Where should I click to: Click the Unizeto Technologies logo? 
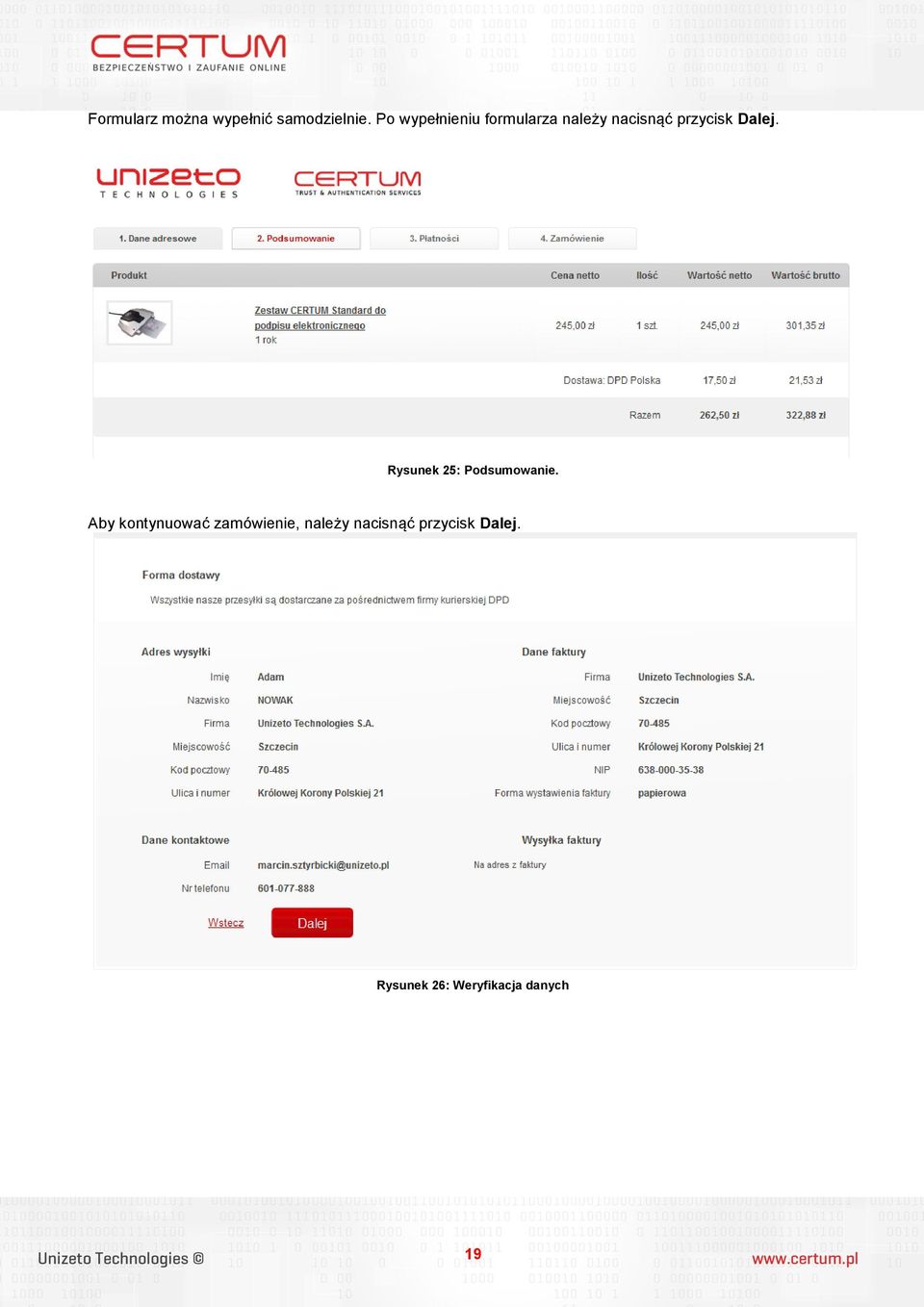tap(168, 182)
